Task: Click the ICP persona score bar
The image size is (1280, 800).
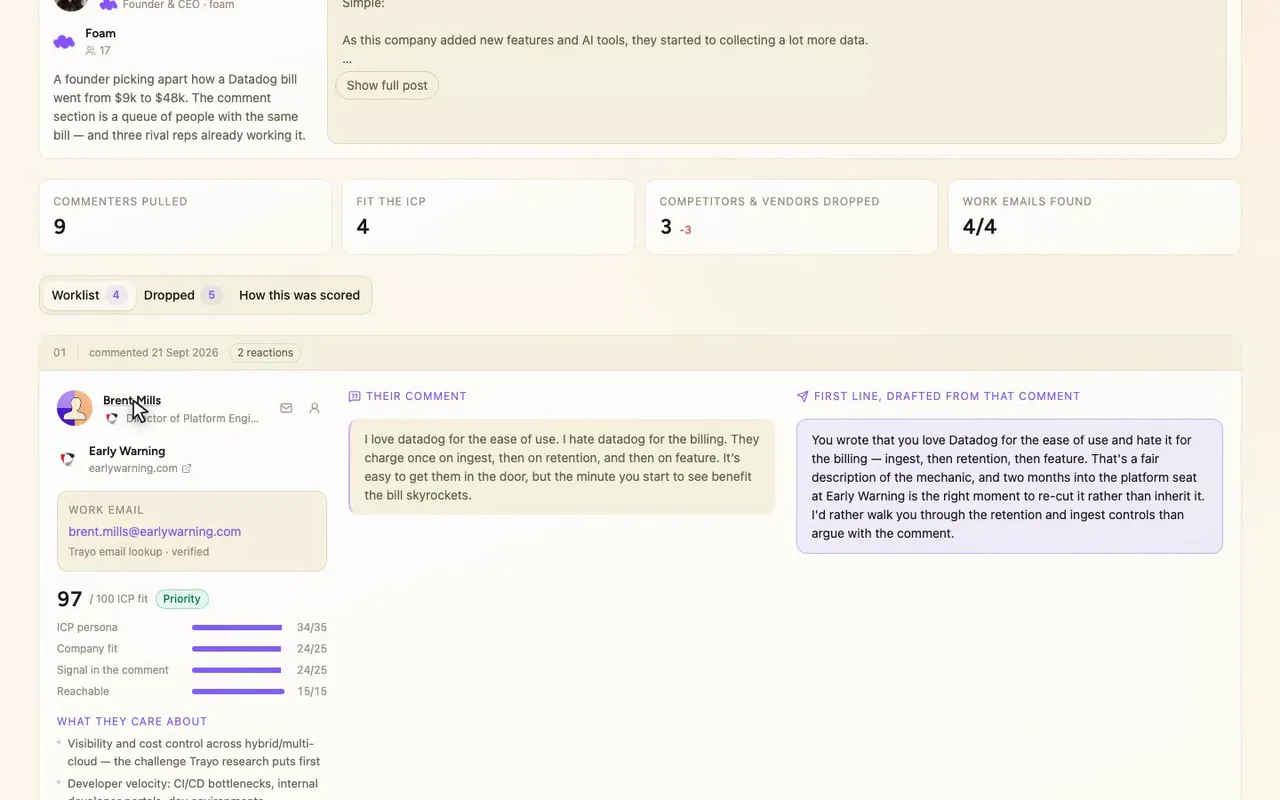Action: [237, 627]
